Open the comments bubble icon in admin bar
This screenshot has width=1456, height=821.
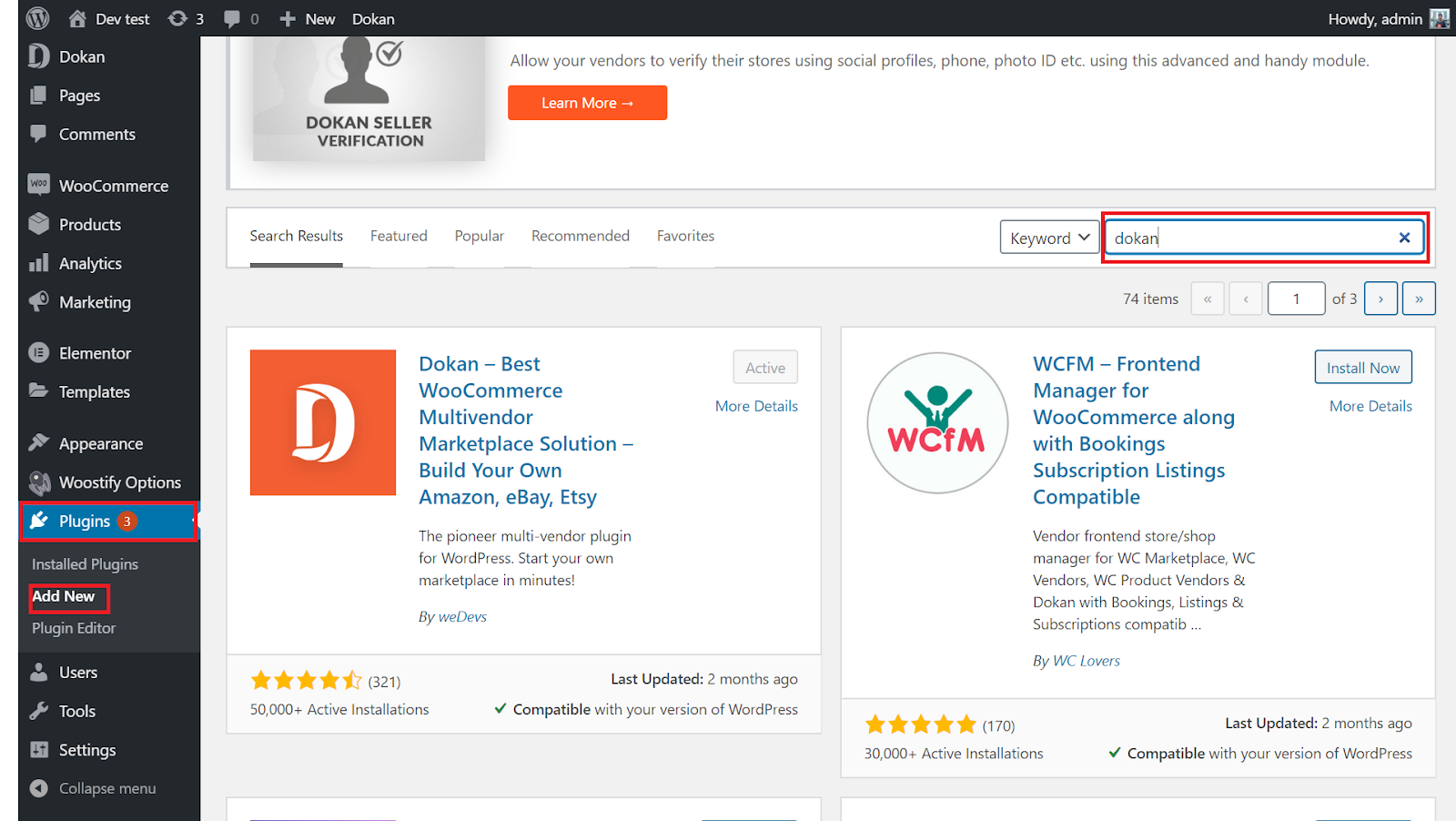232,18
